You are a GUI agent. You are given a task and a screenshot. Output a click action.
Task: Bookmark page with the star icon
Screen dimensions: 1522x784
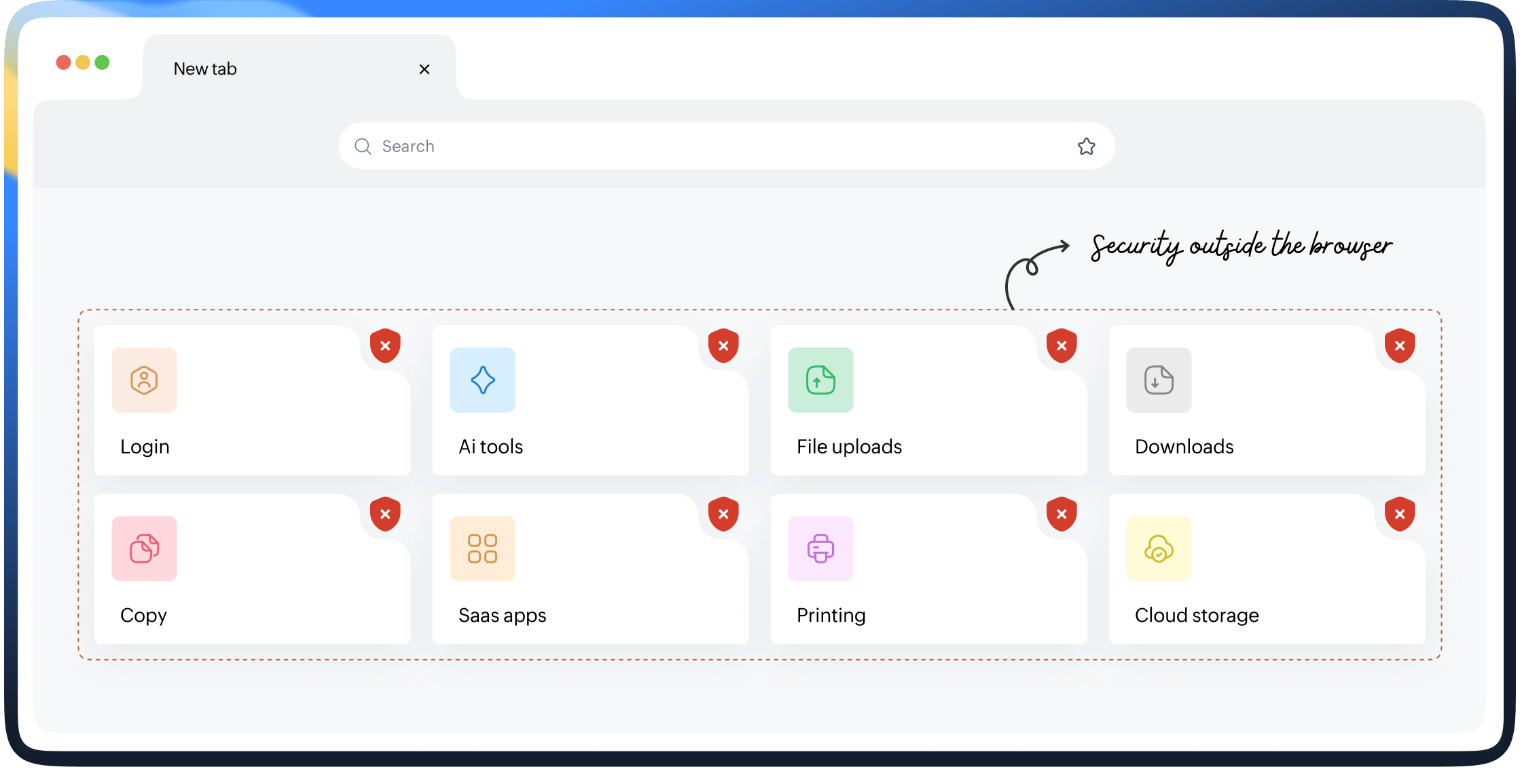pyautogui.click(x=1086, y=146)
